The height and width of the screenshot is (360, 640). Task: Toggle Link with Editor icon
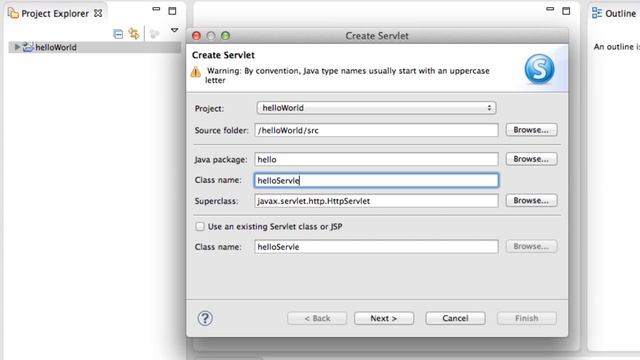pyautogui.click(x=134, y=33)
